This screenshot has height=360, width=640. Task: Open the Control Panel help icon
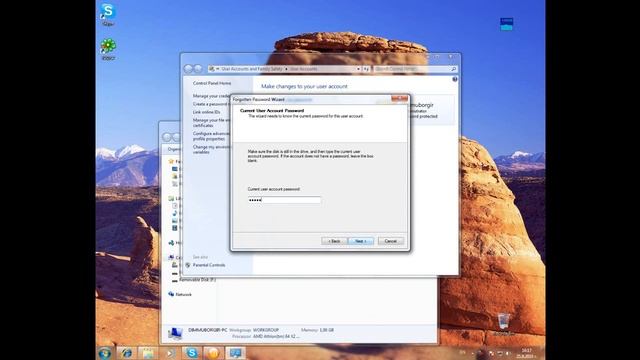[x=455, y=79]
